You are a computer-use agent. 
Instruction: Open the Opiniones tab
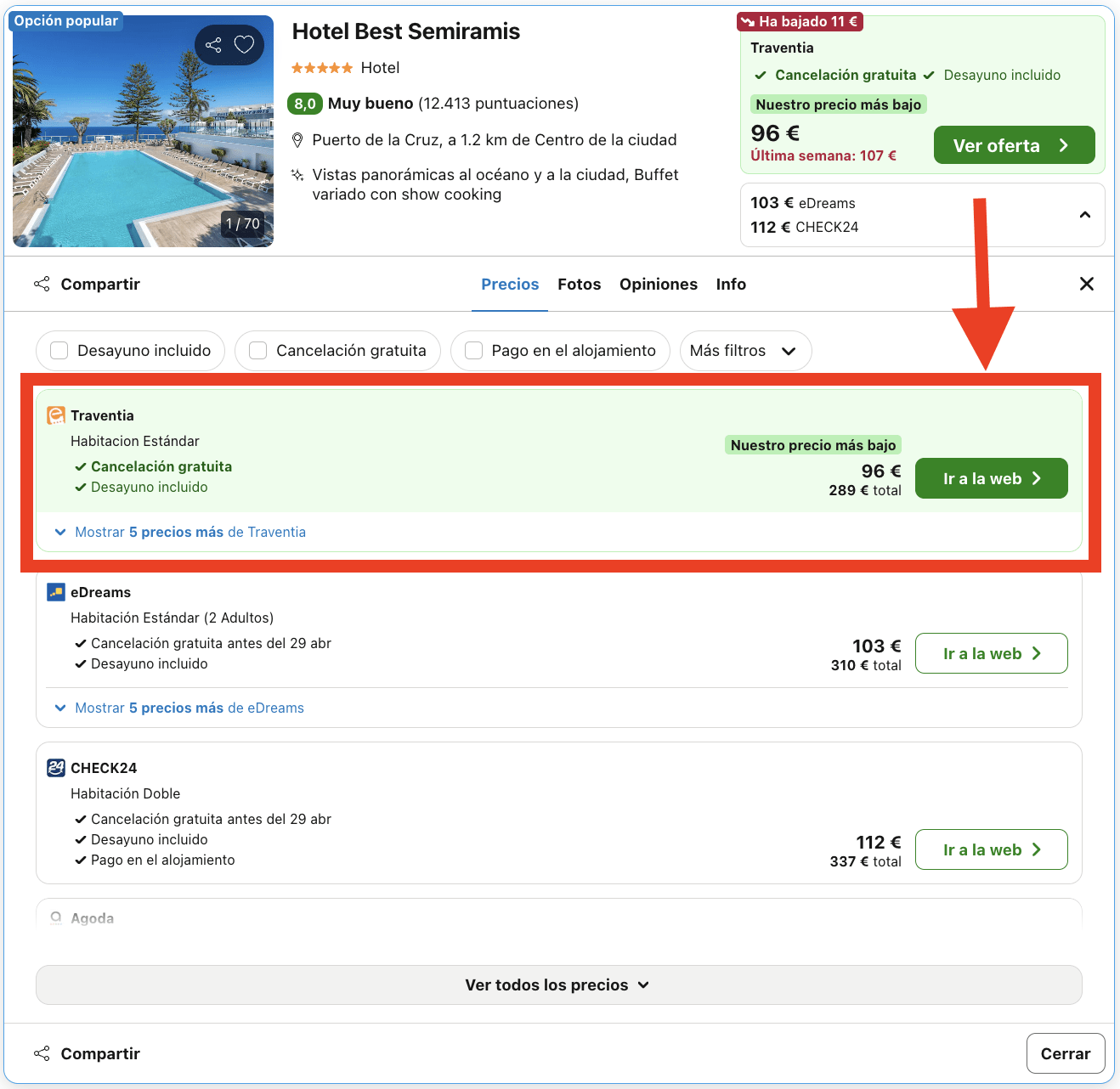pos(659,284)
